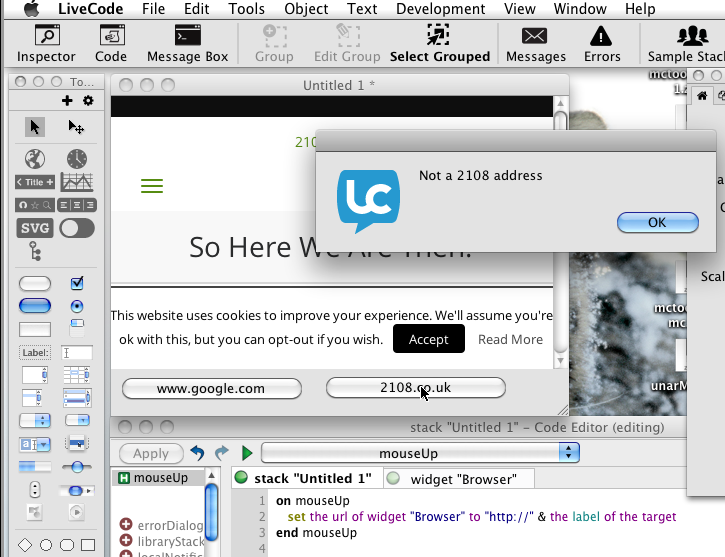This screenshot has height=557, width=725.
Task: Click the 2108.co.uk button
Action: click(416, 387)
